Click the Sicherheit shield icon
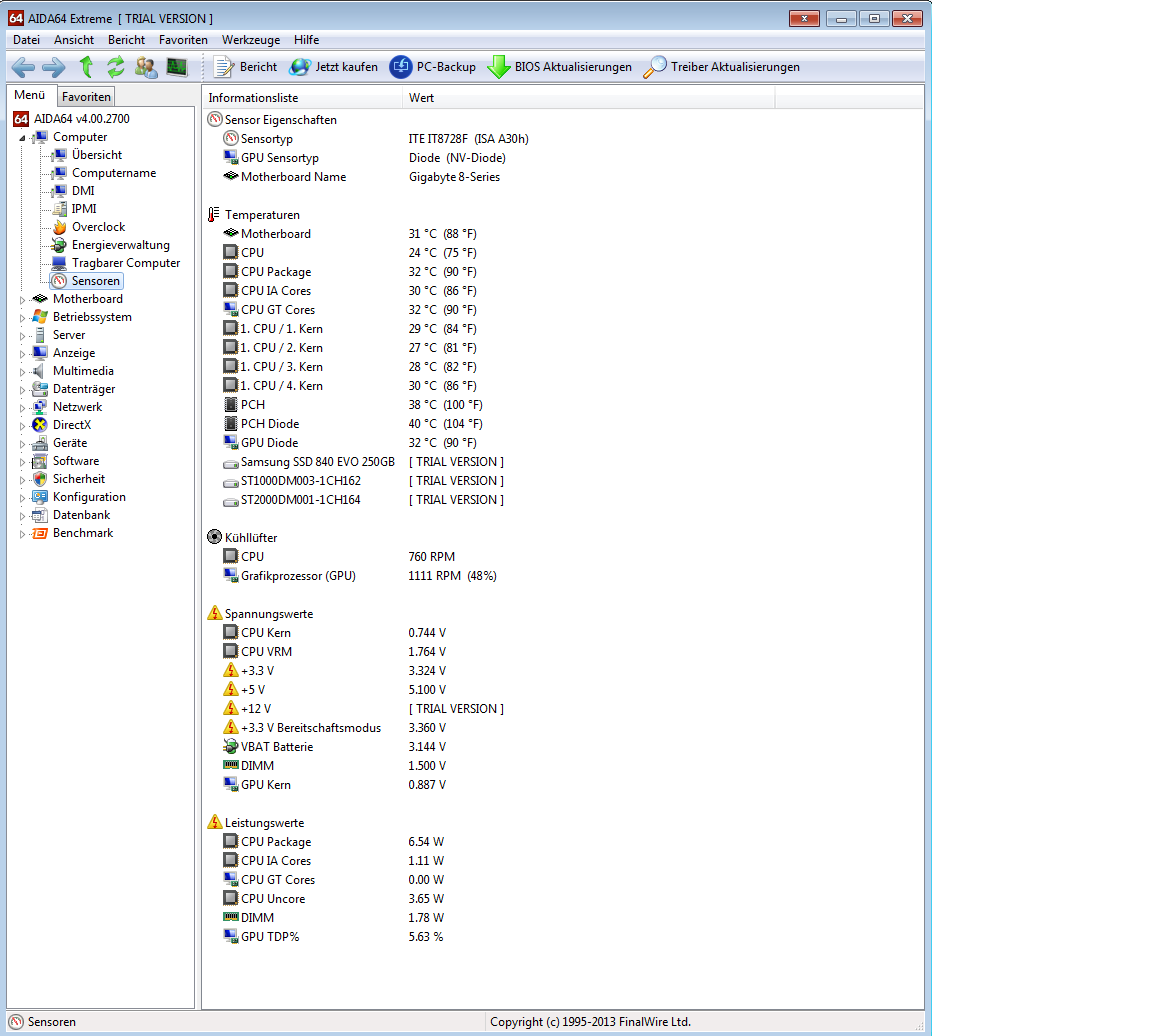This screenshot has height=1036, width=1152. (x=40, y=478)
